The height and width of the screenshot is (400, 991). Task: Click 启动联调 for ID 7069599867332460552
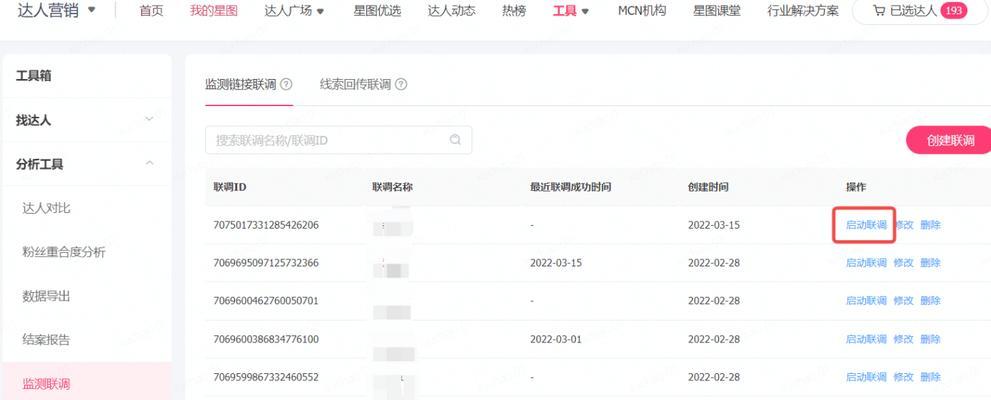click(866, 377)
